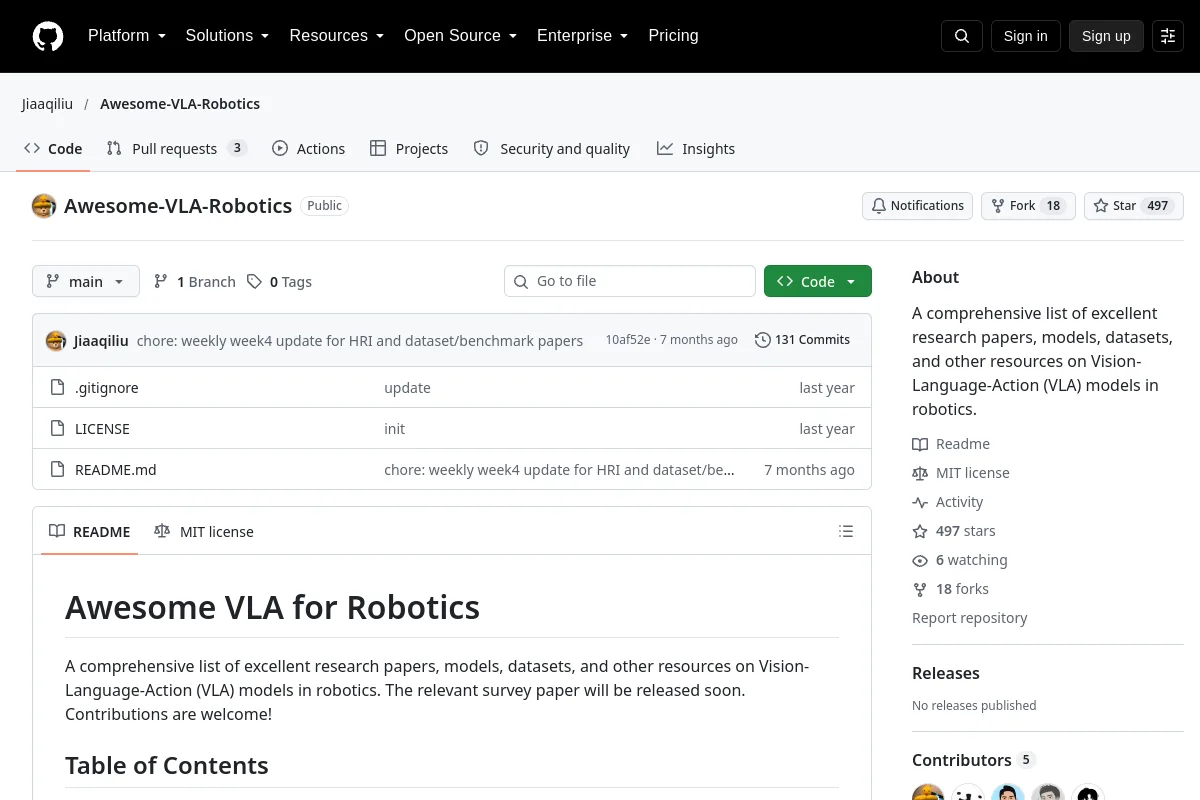Click the third contributor avatar

(1008, 792)
